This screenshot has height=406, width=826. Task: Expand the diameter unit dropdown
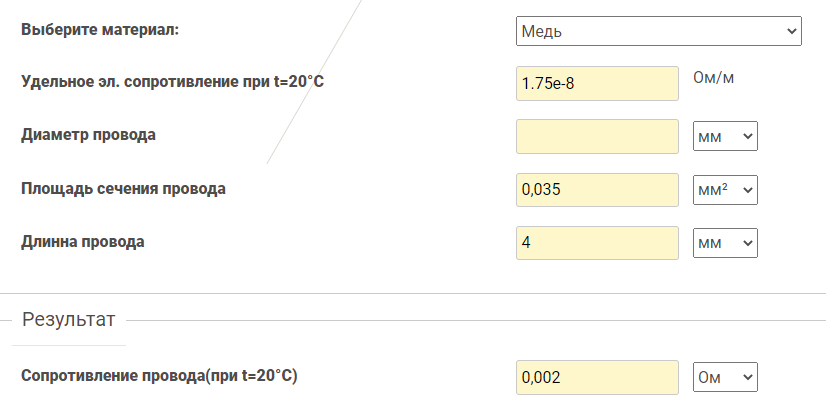pos(726,136)
